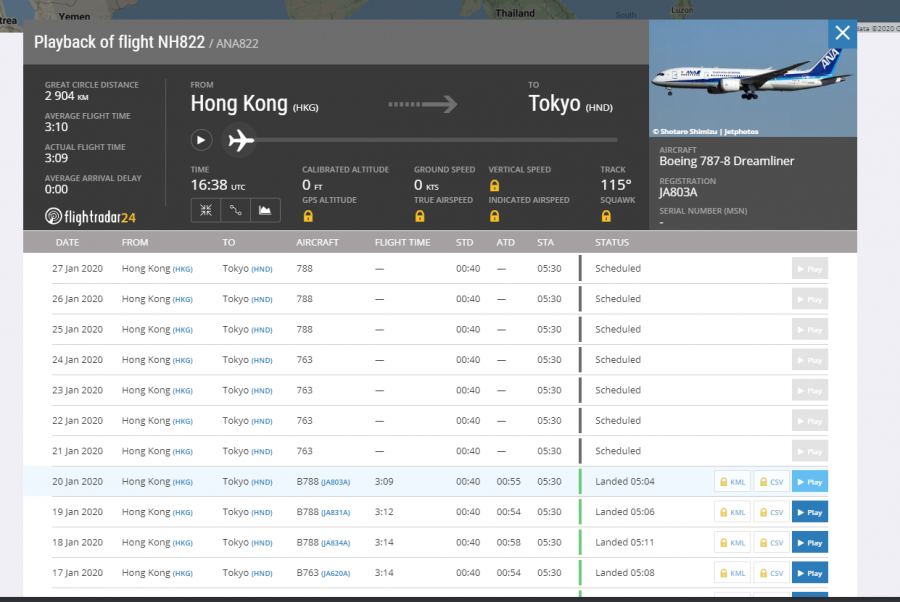Click the Flightradar24 logo

click(90, 216)
